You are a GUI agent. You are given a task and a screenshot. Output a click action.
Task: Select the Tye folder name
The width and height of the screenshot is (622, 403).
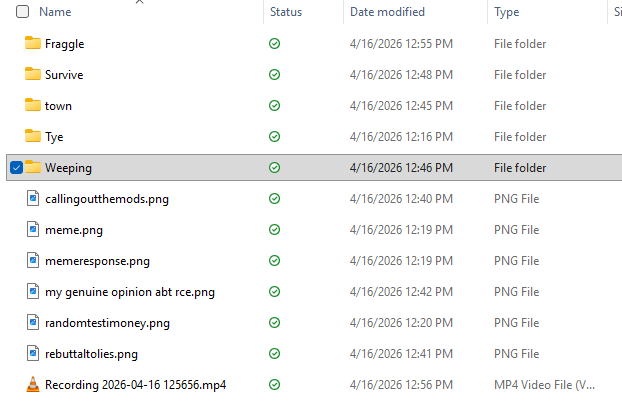coord(54,137)
